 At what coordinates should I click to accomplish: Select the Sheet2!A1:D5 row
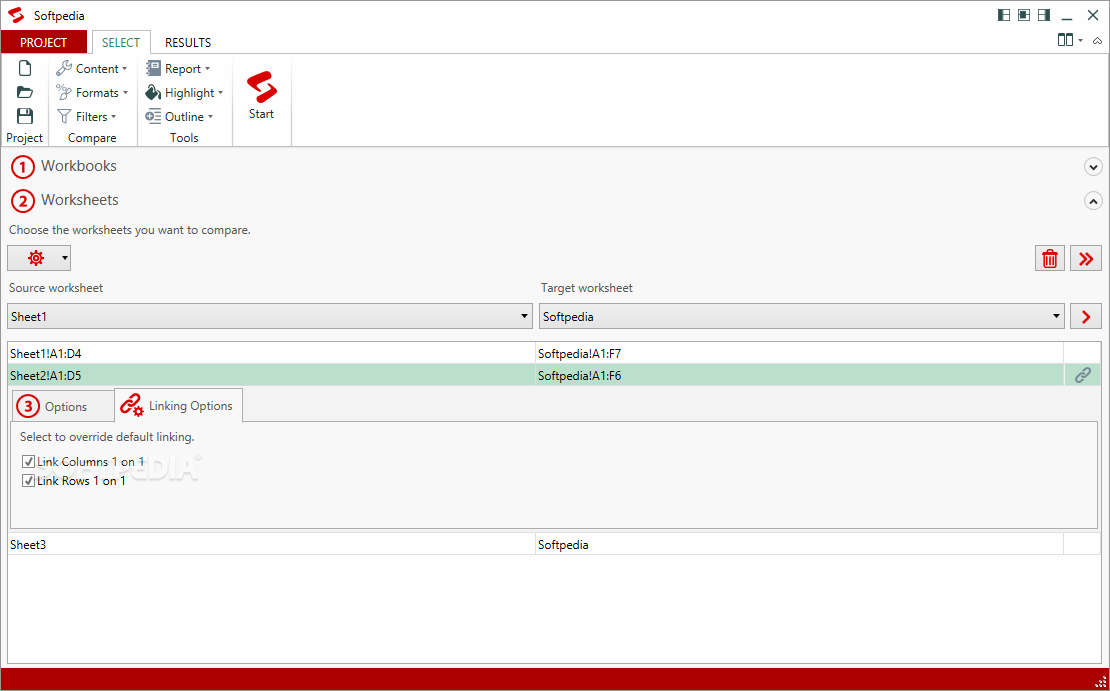pyautogui.click(x=271, y=375)
